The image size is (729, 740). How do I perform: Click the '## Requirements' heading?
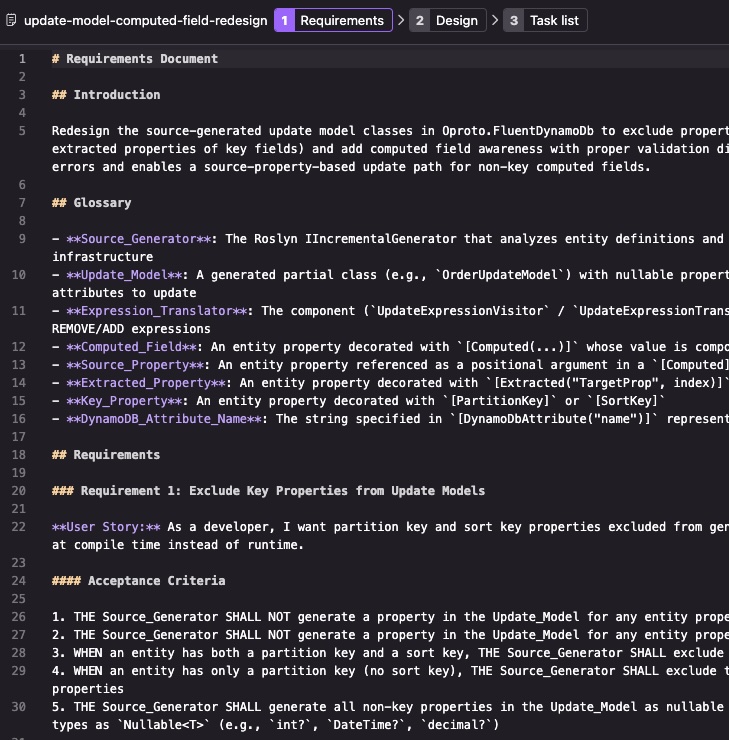tap(106, 455)
